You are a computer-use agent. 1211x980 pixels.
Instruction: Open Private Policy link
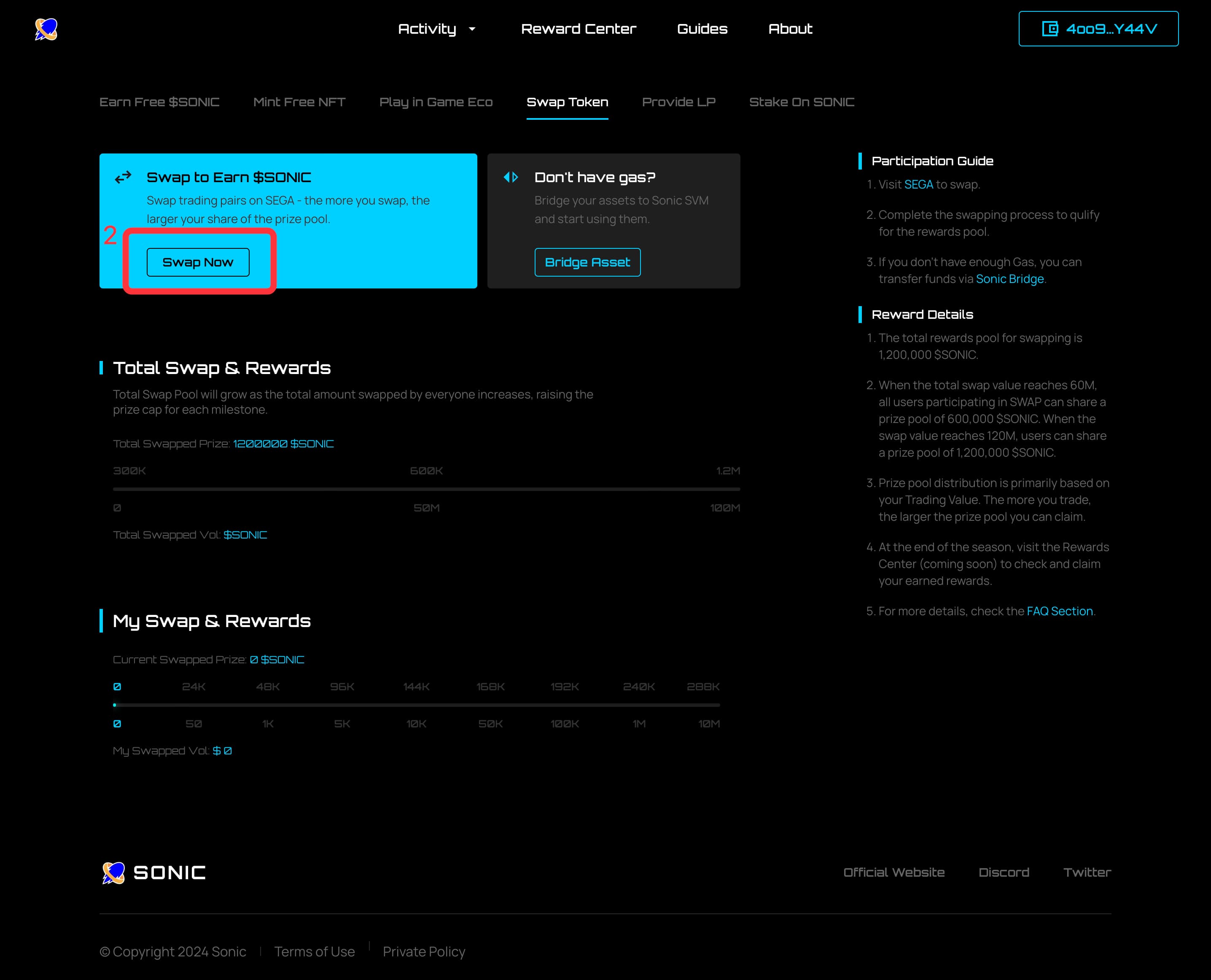(x=424, y=952)
